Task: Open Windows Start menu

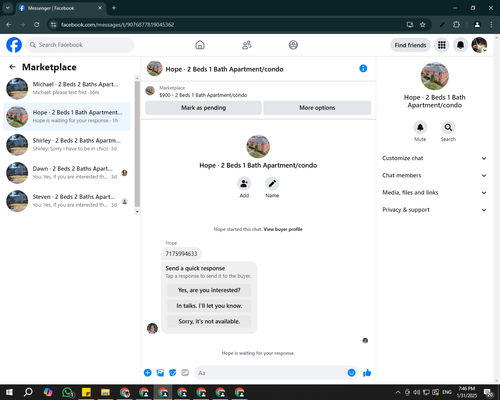Action: coord(9,392)
